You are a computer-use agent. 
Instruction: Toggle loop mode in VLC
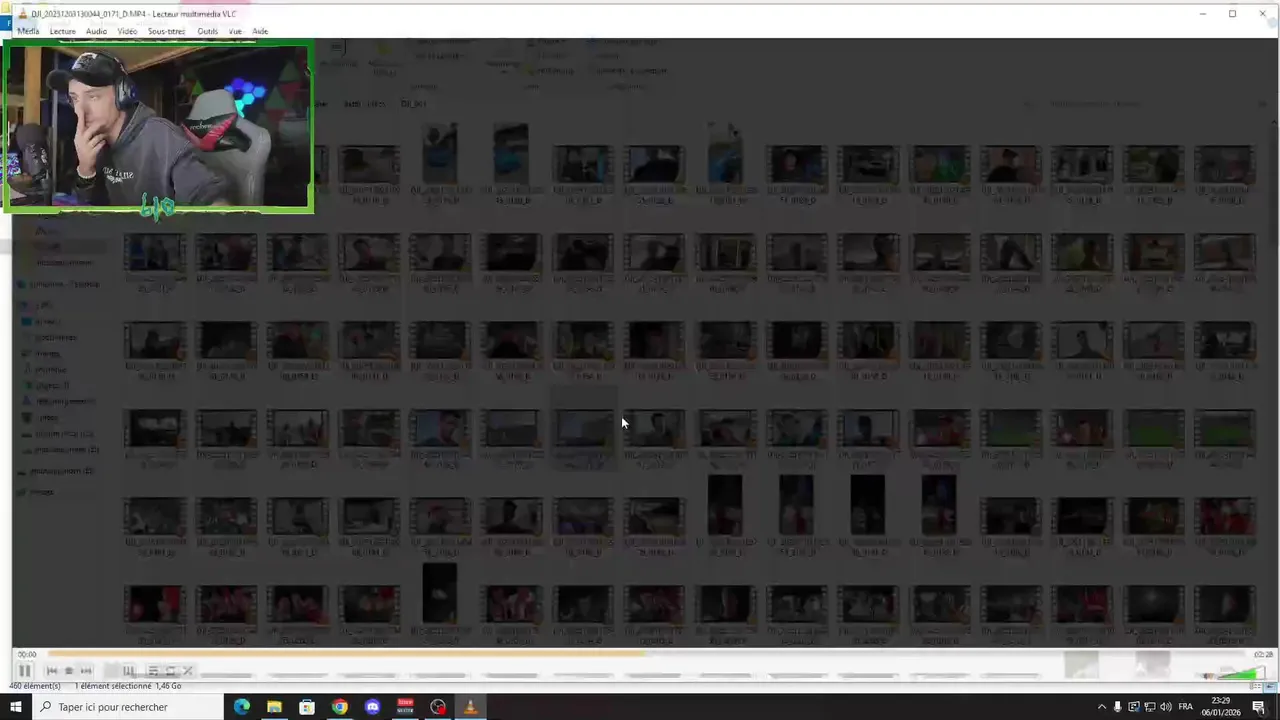[170, 671]
